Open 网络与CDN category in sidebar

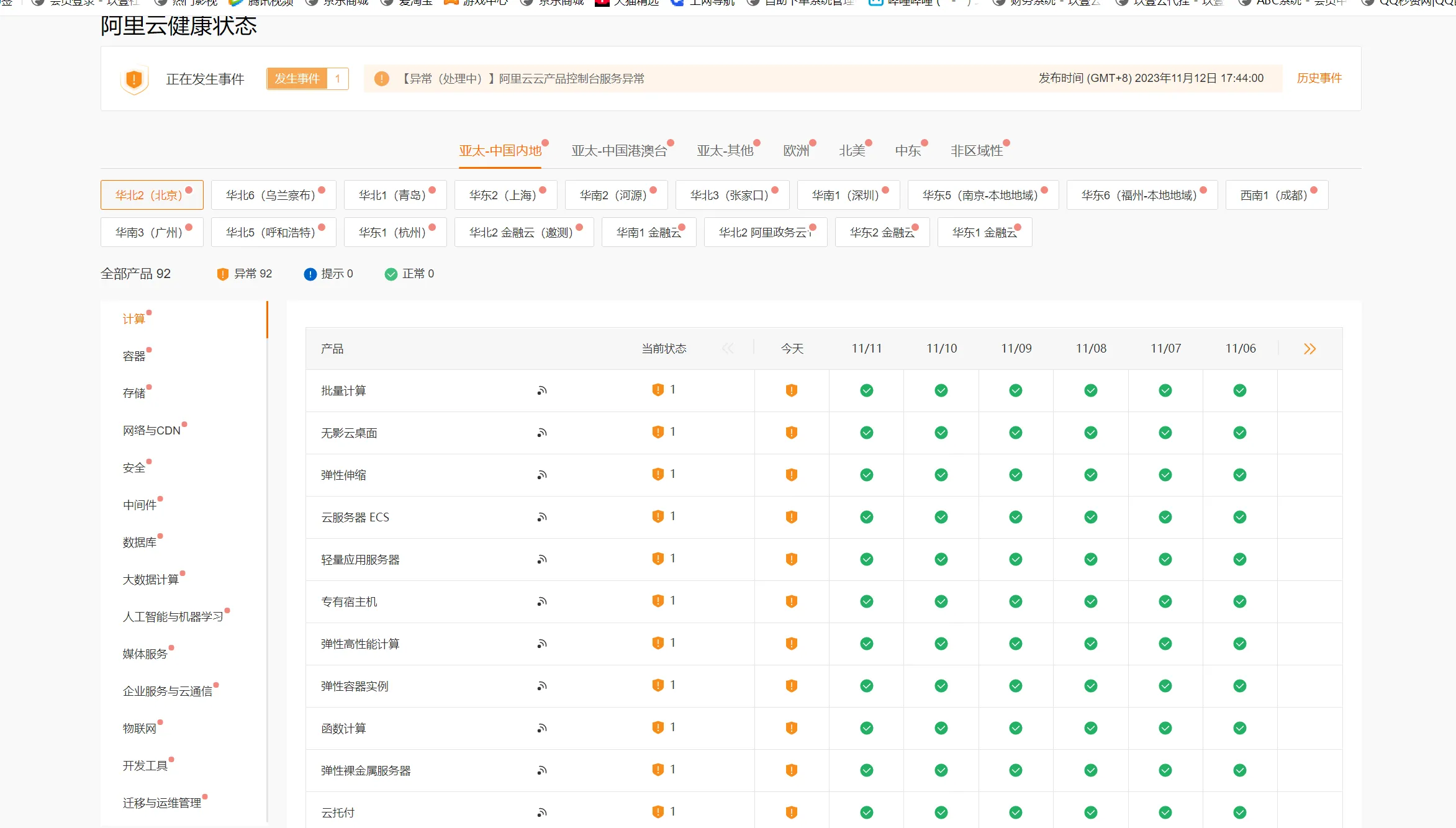click(151, 430)
